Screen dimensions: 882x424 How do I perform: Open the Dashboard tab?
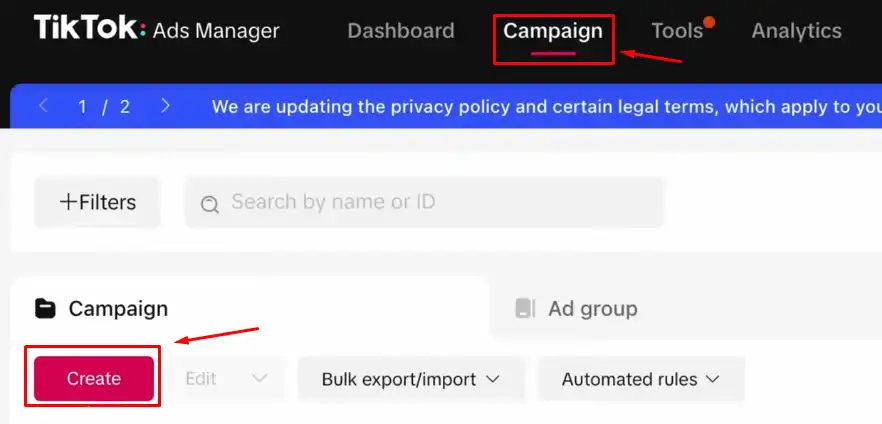tap(400, 30)
